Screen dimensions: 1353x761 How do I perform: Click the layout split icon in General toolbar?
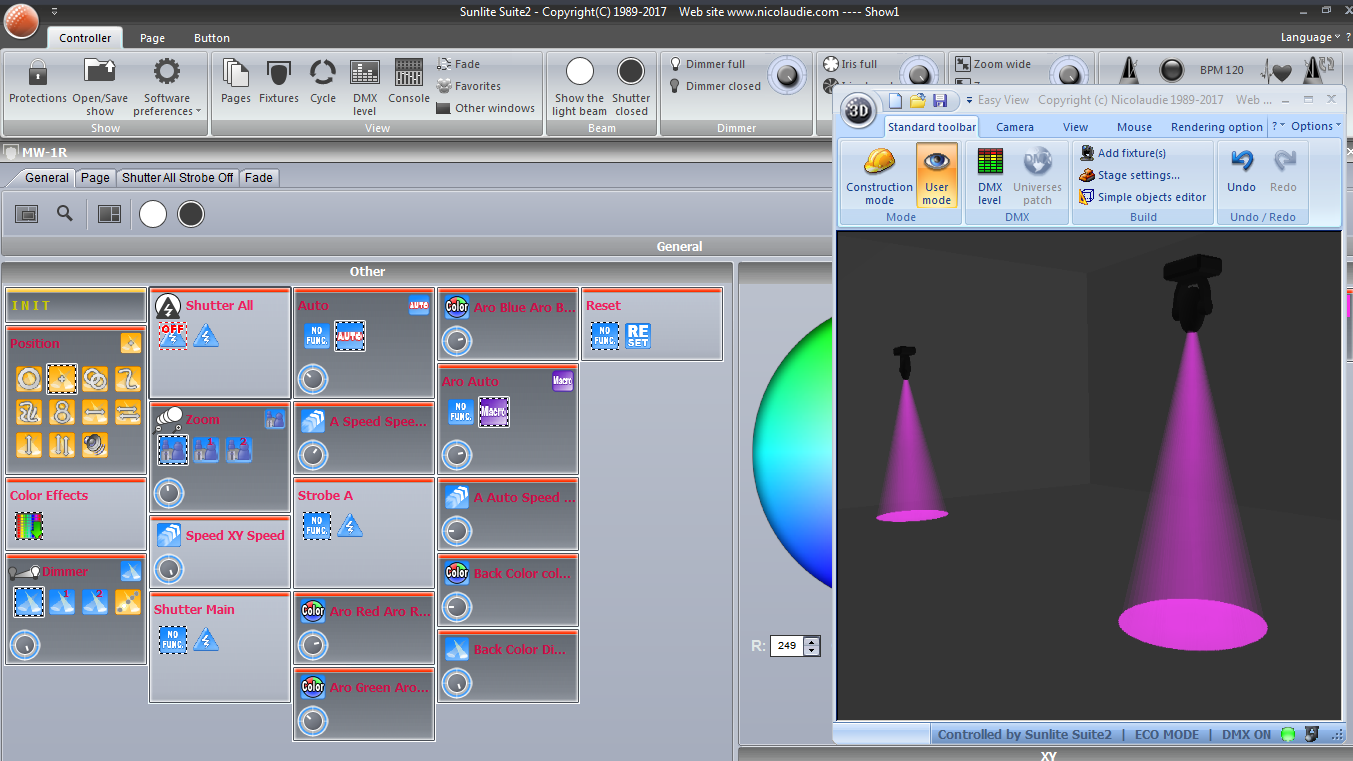click(108, 214)
